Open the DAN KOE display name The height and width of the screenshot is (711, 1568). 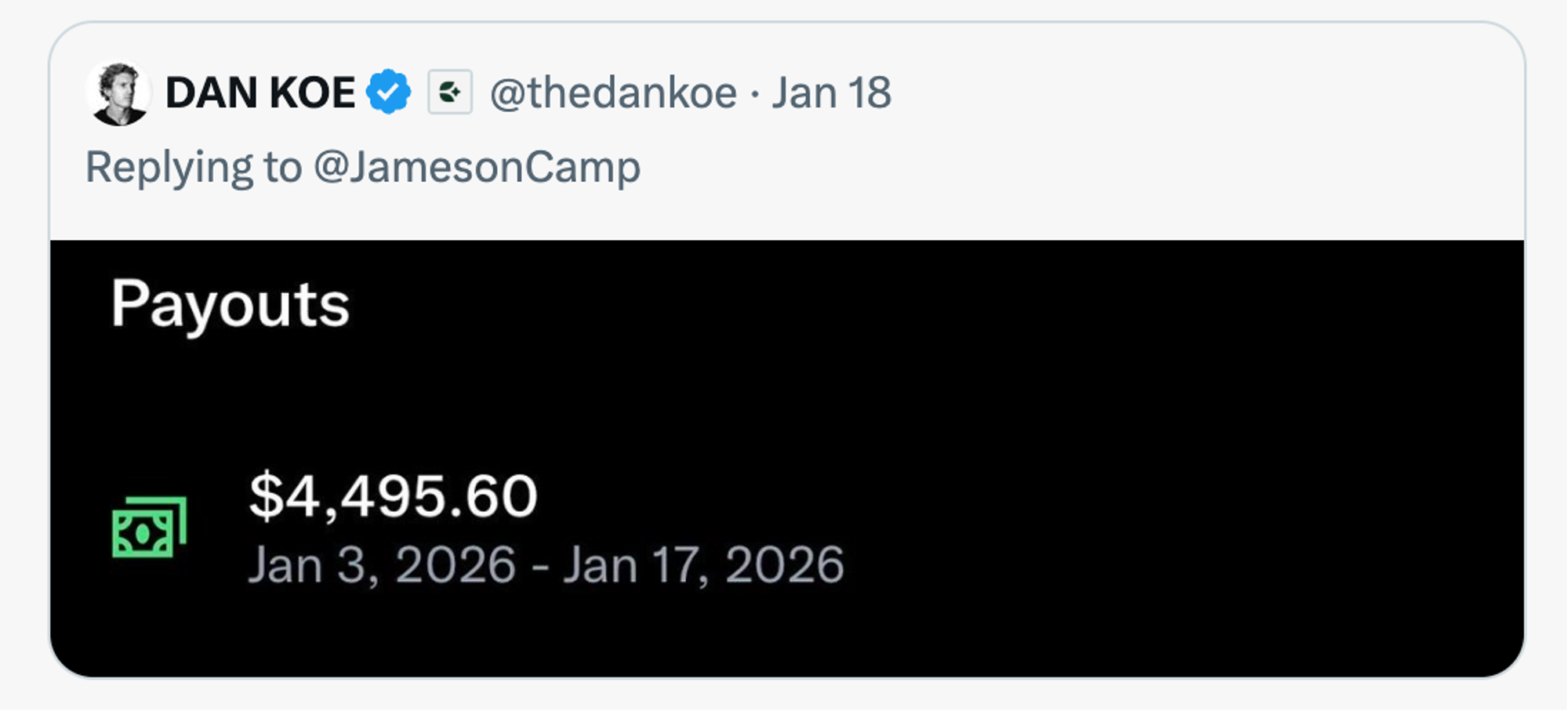point(260,93)
